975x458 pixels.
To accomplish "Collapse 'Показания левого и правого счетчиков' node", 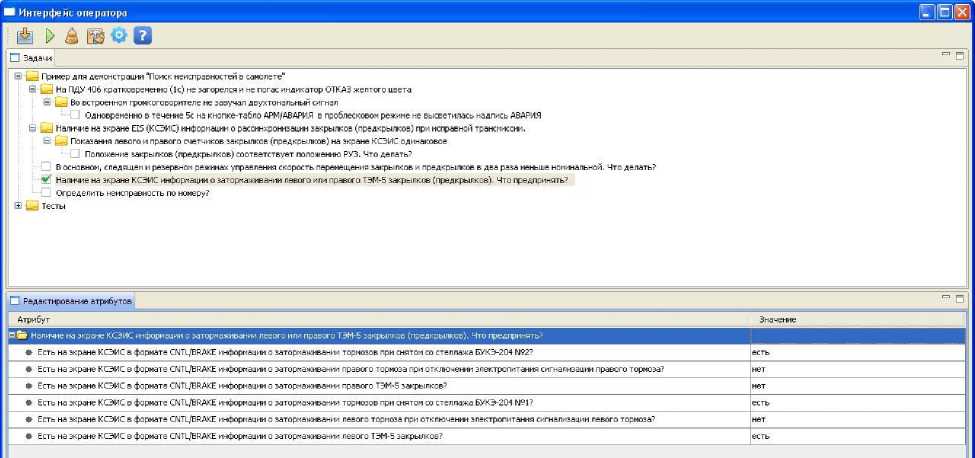I will click(47, 142).
